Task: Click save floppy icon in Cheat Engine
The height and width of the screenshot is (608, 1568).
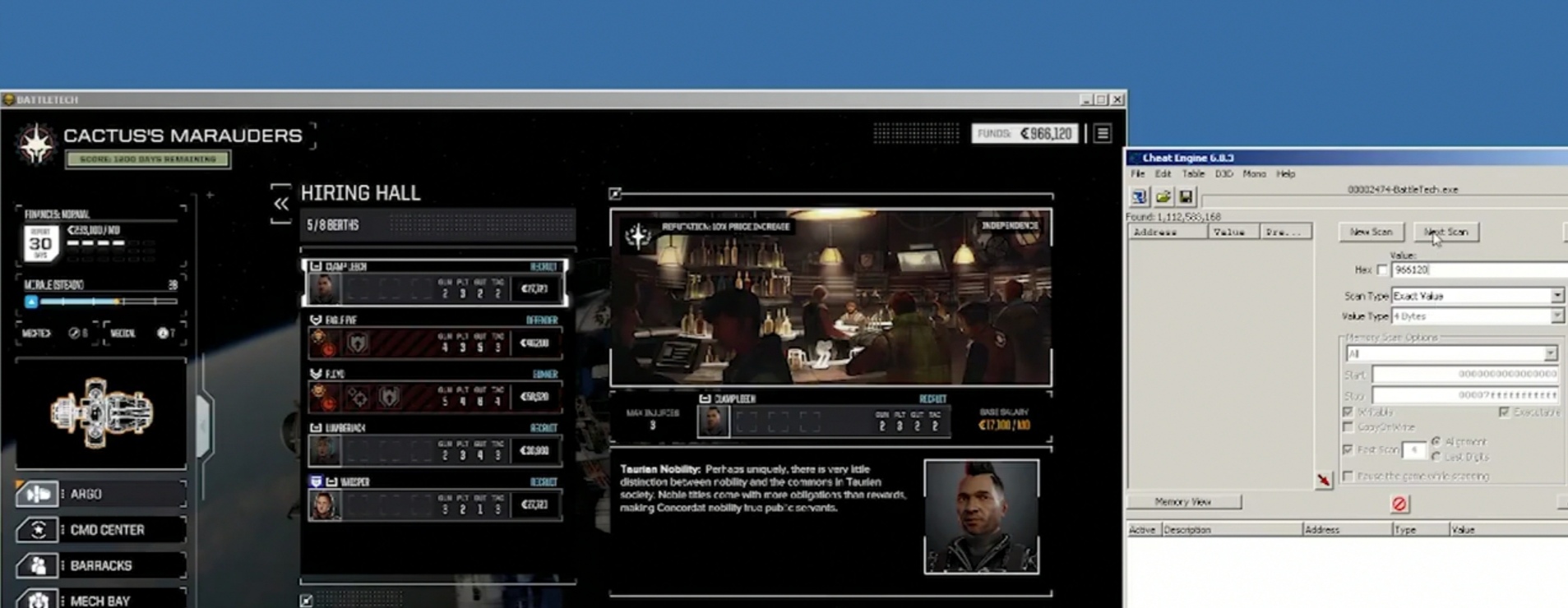Action: [1186, 196]
